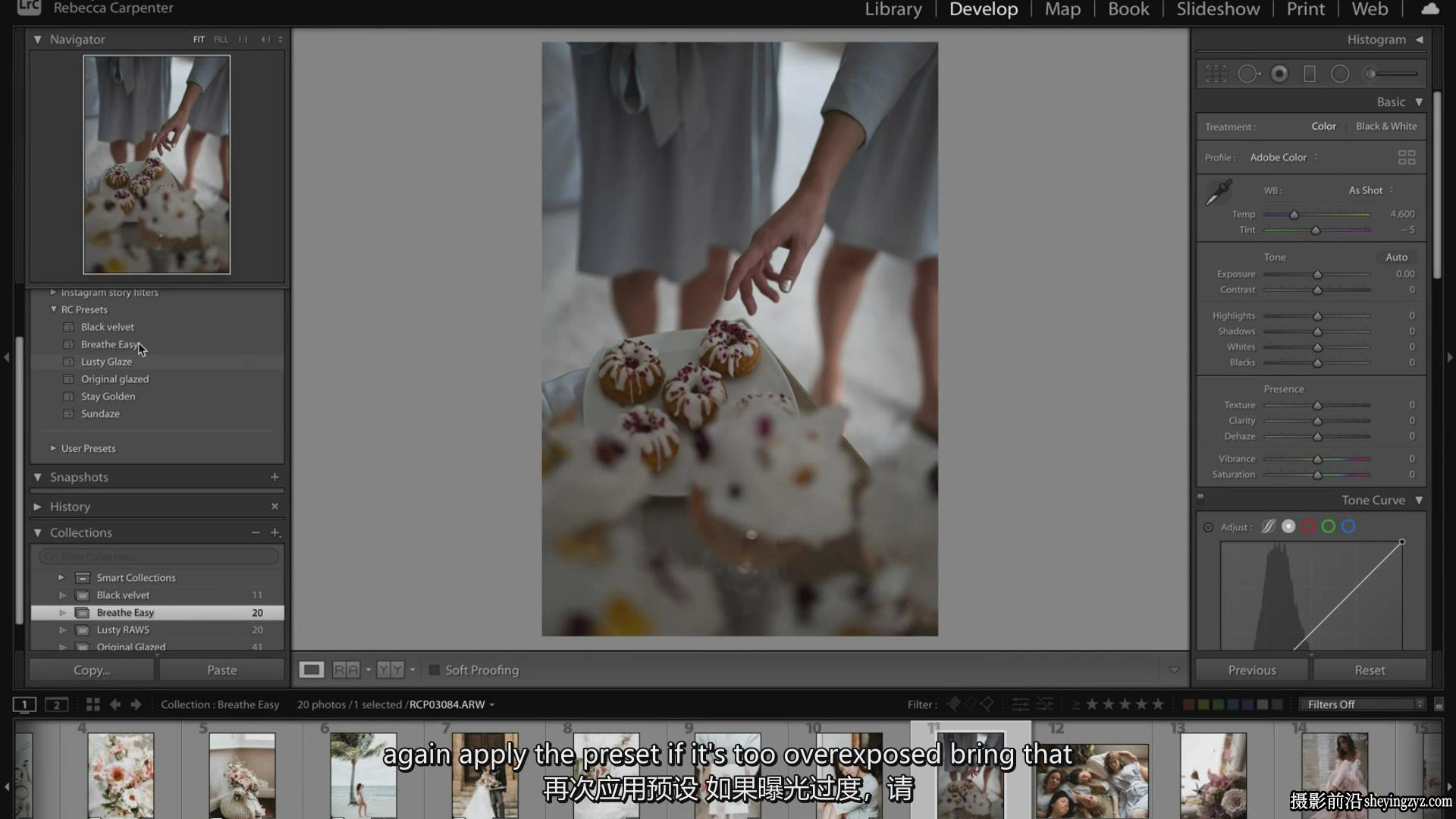Filter by flagged status icon
Image resolution: width=1456 pixels, height=819 pixels.
pos(954,704)
